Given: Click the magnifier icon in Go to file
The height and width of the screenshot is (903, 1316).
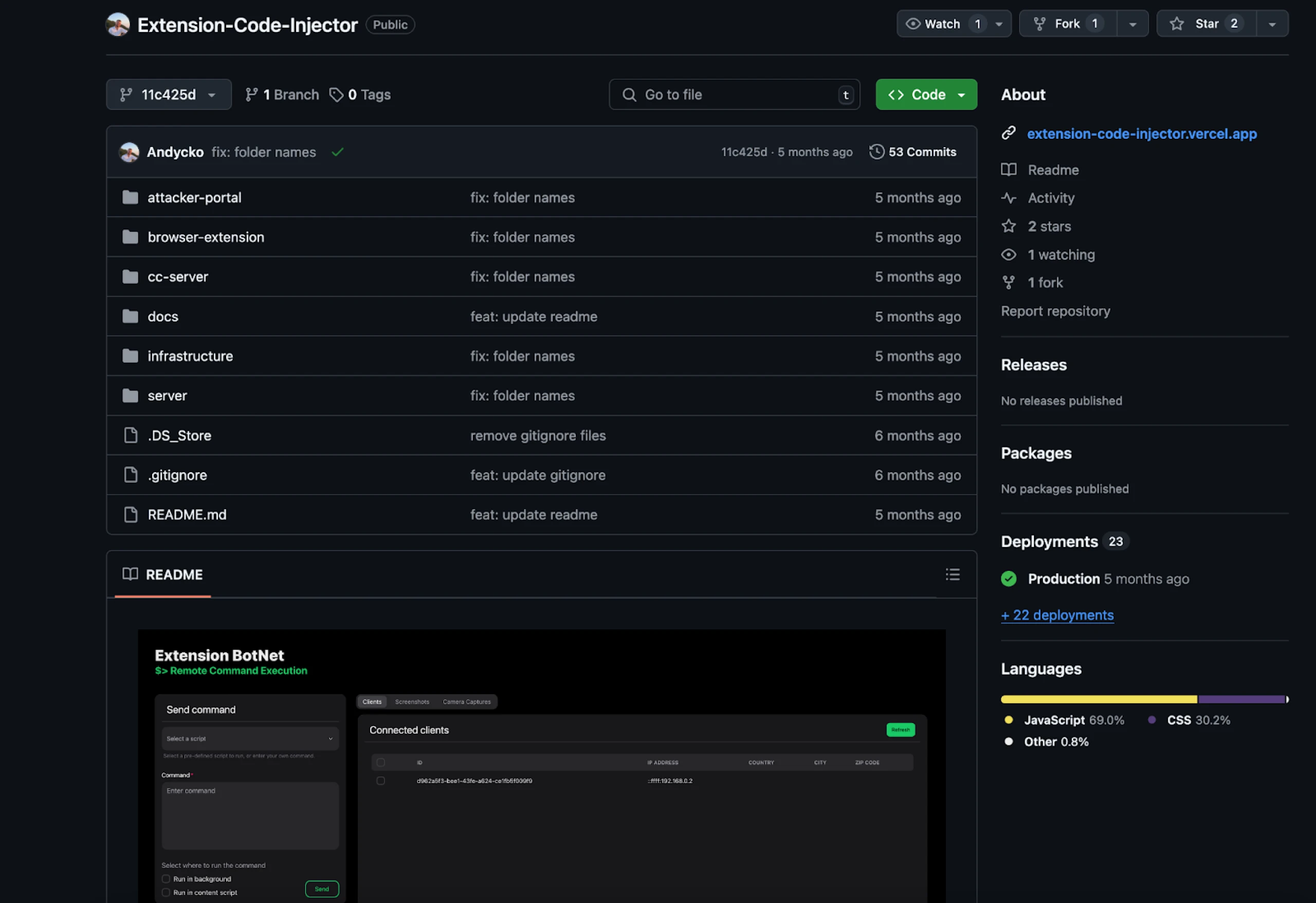Looking at the screenshot, I should click(x=629, y=95).
